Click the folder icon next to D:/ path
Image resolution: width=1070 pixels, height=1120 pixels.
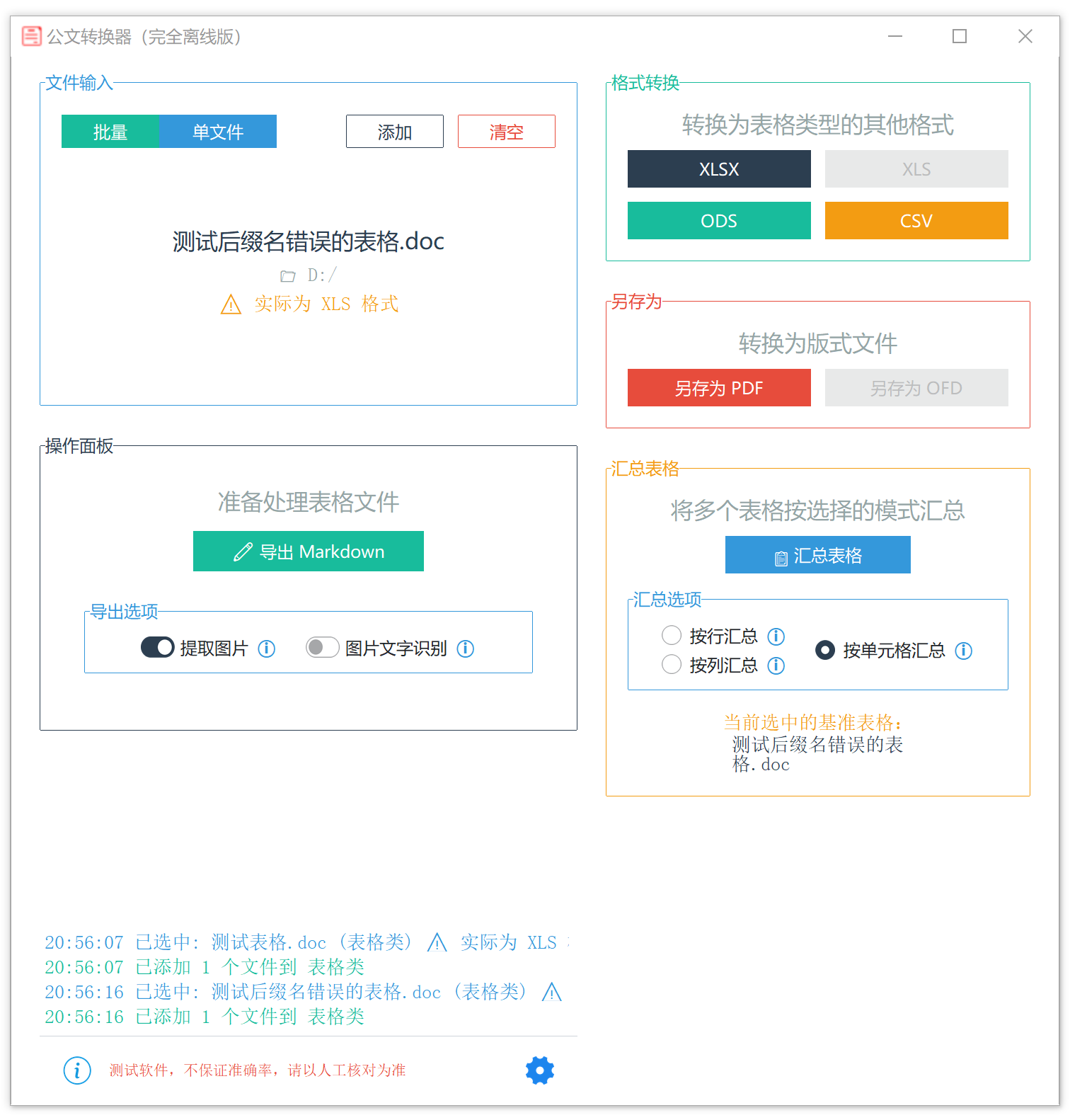tap(287, 275)
